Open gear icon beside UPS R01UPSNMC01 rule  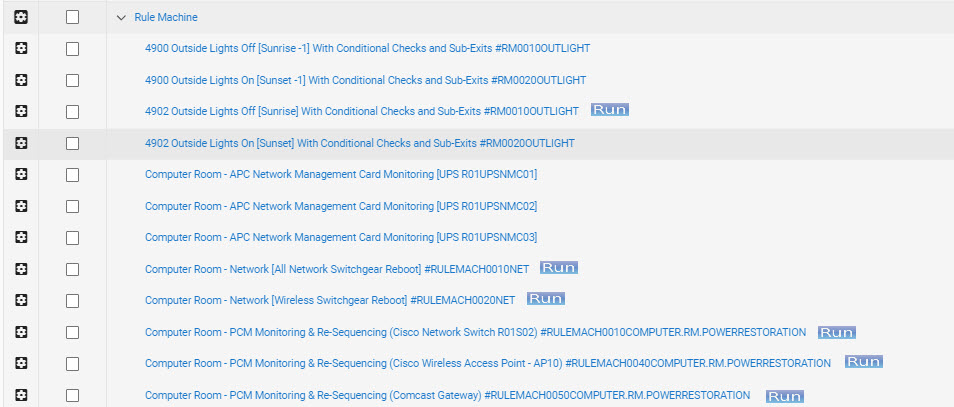pyautogui.click(x=21, y=175)
